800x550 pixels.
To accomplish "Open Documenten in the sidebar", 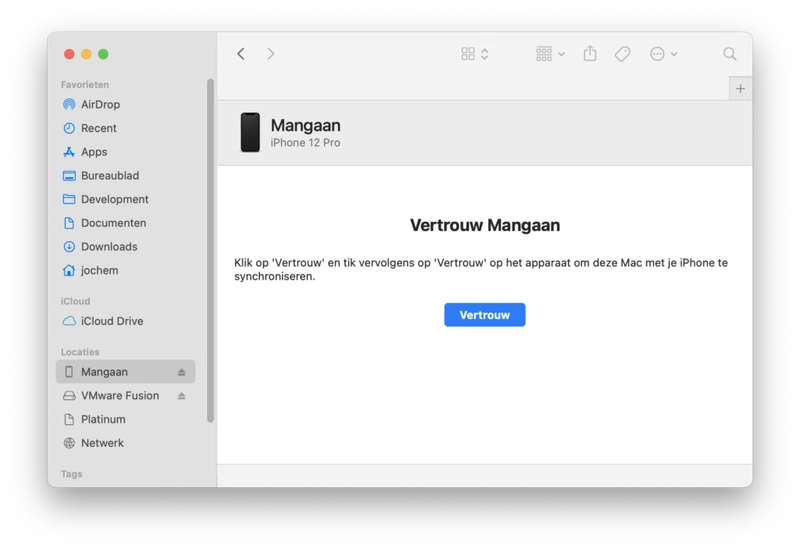I will pos(125,223).
